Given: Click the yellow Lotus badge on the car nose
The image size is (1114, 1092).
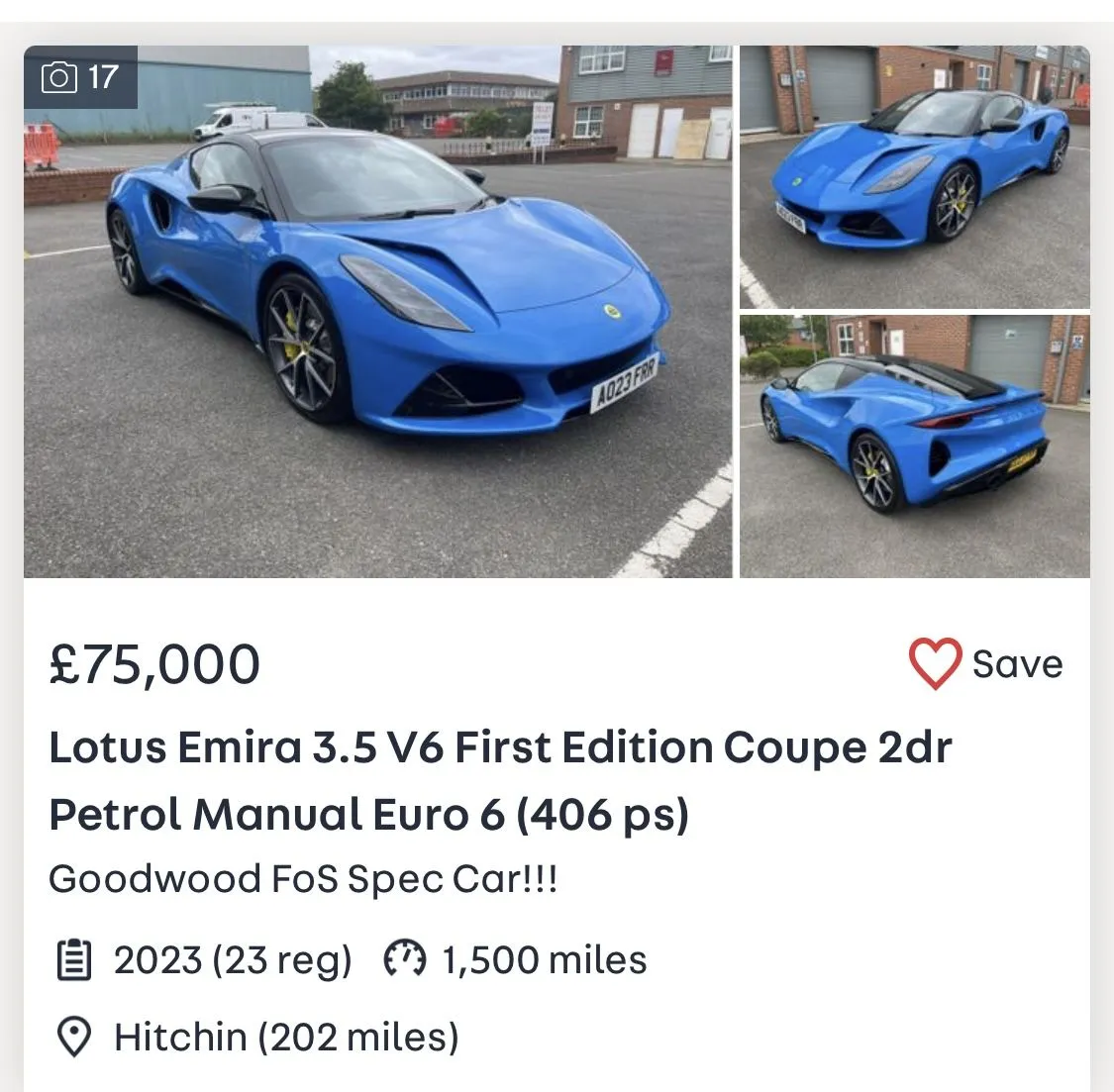Looking at the screenshot, I should (x=611, y=311).
